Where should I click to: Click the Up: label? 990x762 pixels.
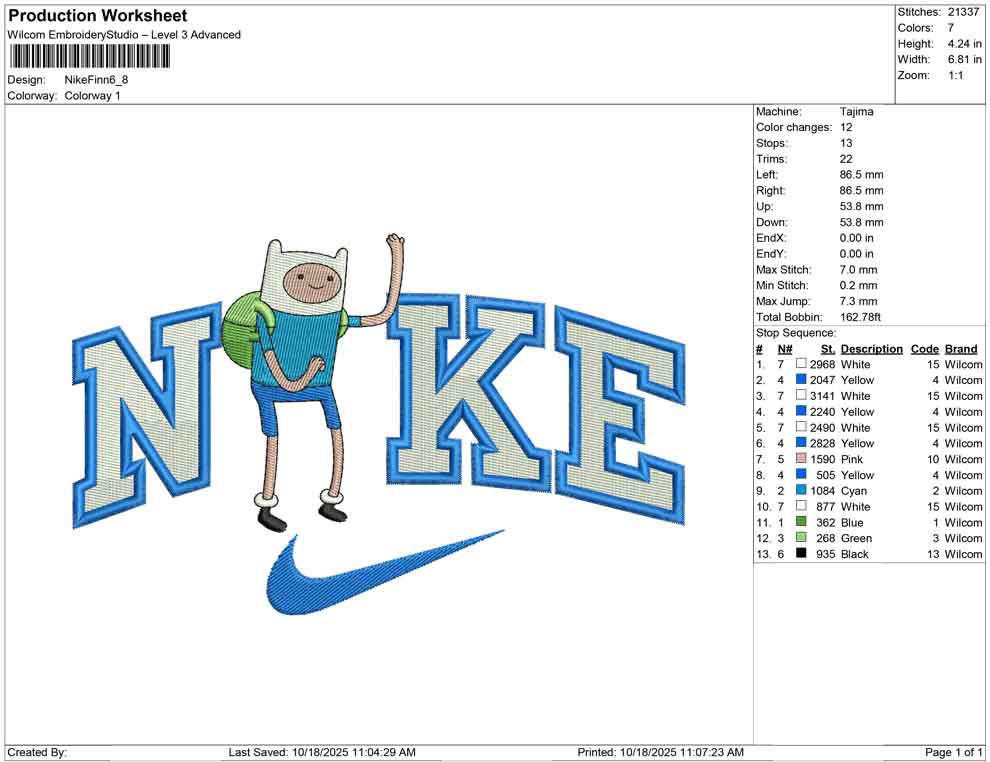click(764, 206)
